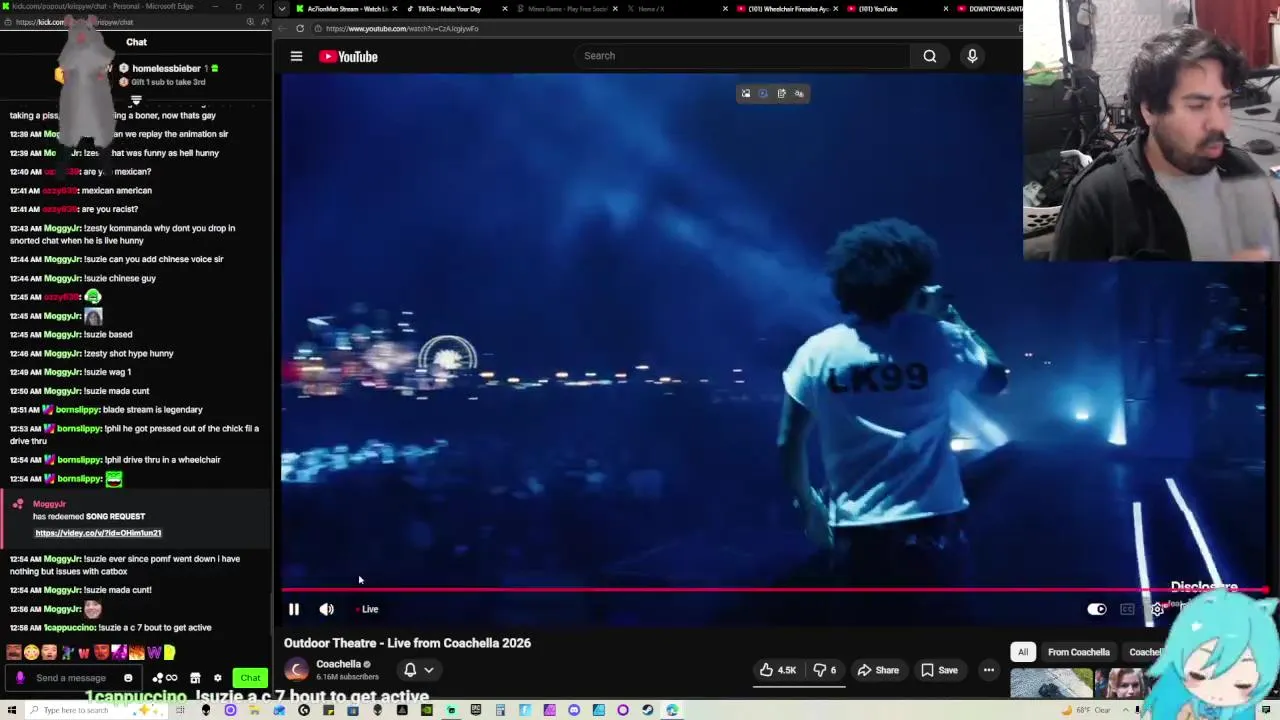Open the Task View taskbar button
Viewport: 1280px width, 720px height.
click(181, 710)
